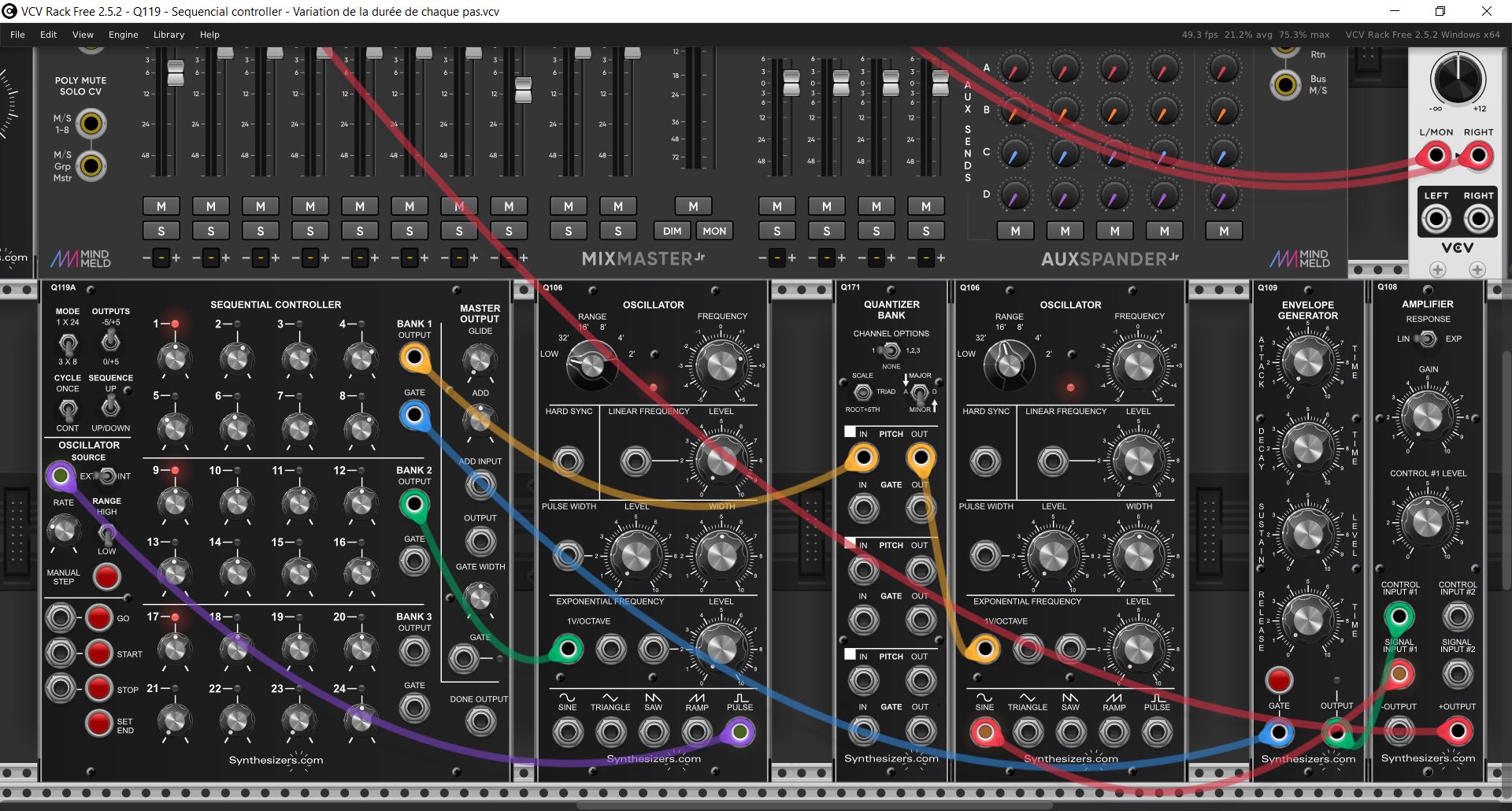Click the MON button on MixMaster
Viewport: 1512px width, 811px height.
click(x=714, y=231)
